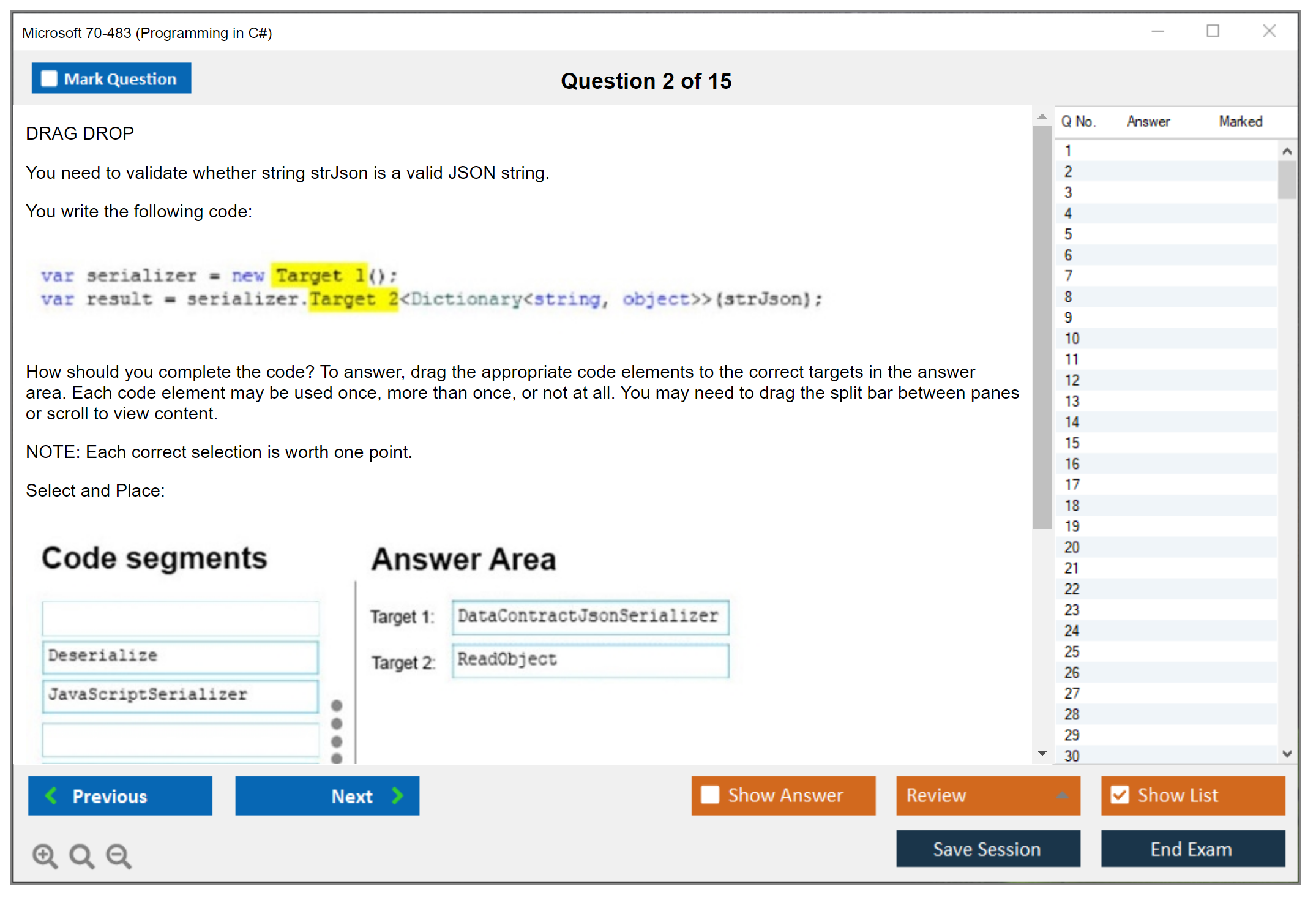Image resolution: width=1316 pixels, height=900 pixels.
Task: Check the Mark Question checkbox
Action: pyautogui.click(x=49, y=78)
